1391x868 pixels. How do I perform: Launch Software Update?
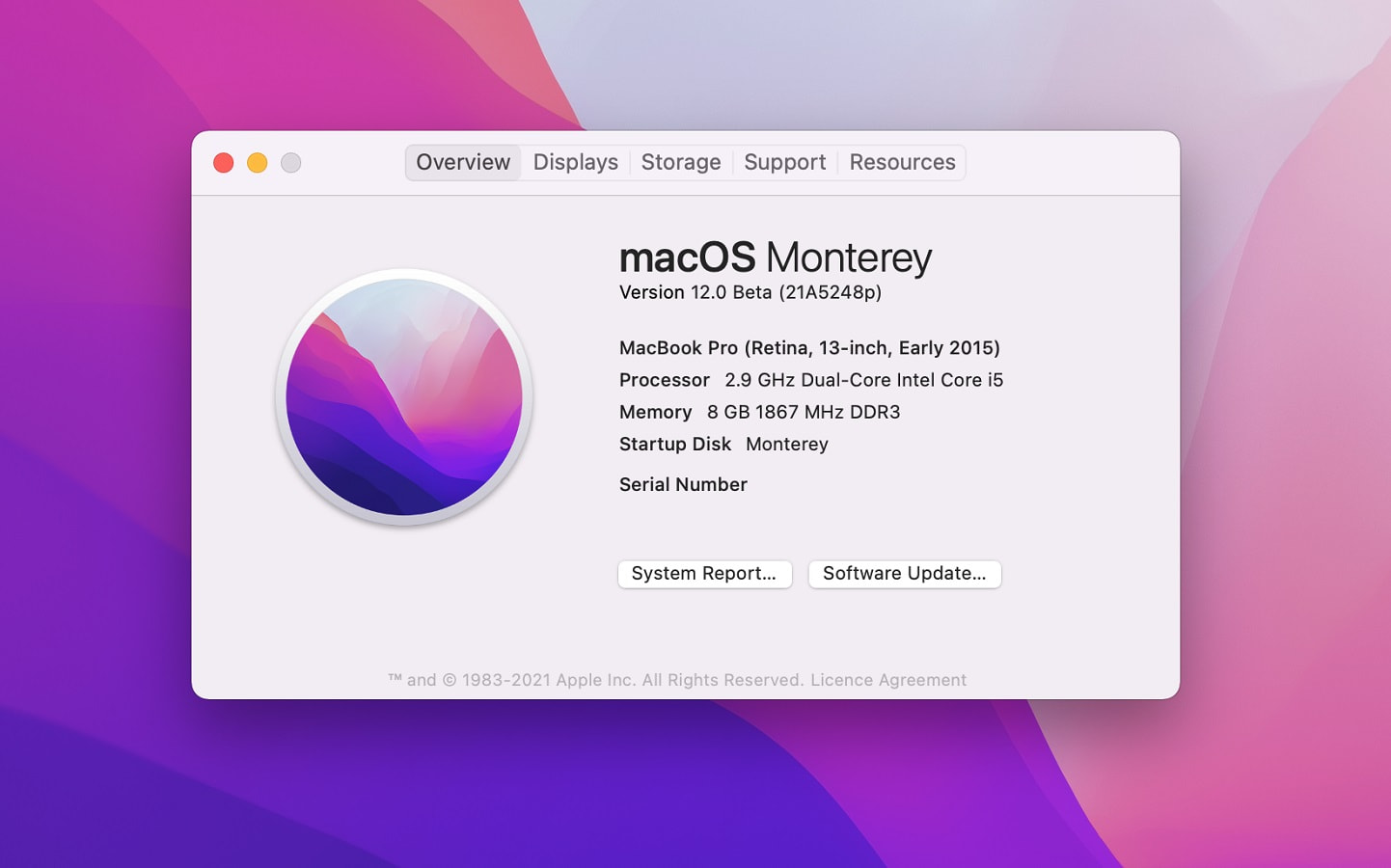click(x=905, y=574)
